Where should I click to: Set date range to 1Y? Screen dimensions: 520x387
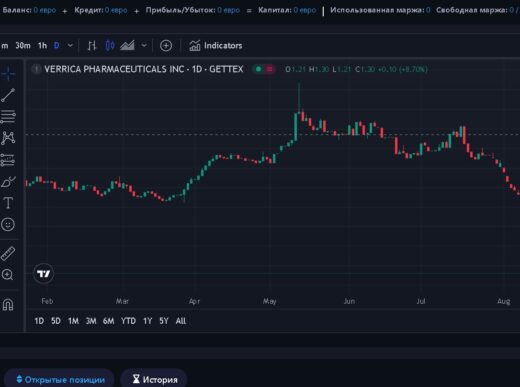[147, 321]
